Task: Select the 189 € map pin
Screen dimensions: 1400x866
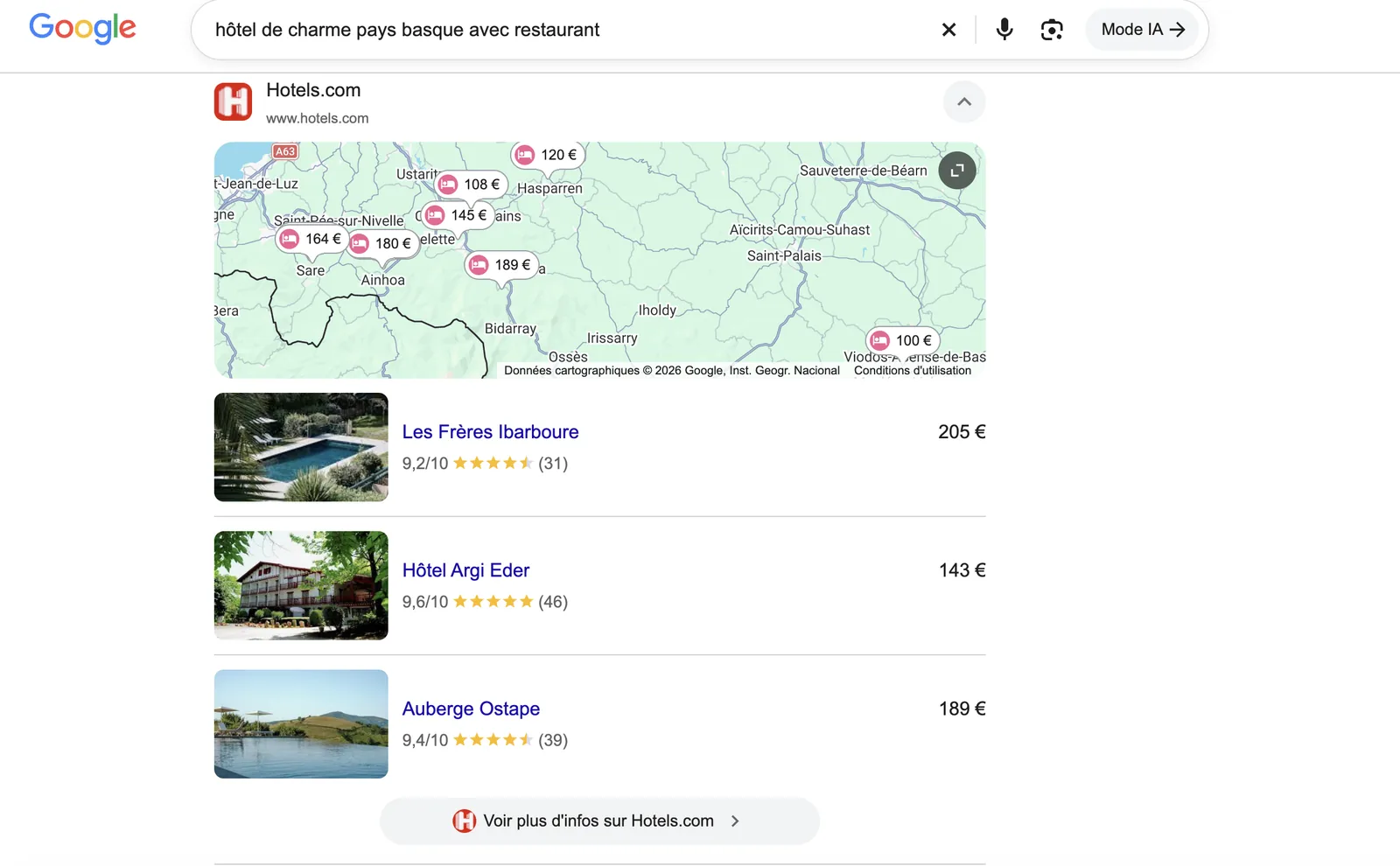Action: [x=501, y=265]
